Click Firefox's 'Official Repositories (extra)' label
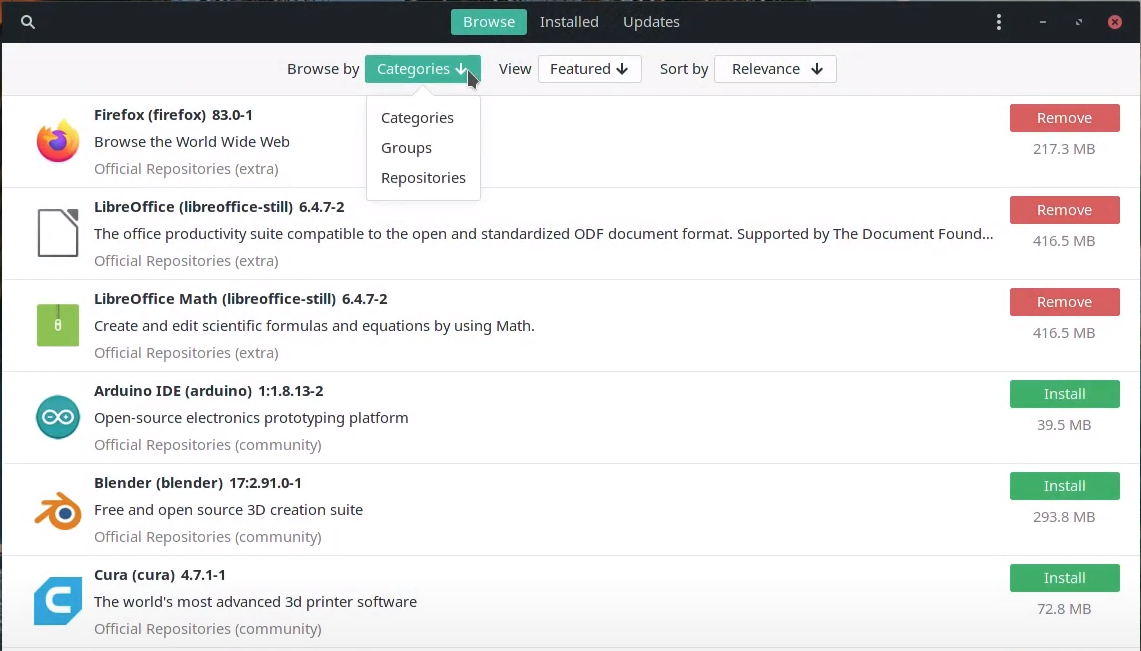The image size is (1141, 651). [186, 169]
